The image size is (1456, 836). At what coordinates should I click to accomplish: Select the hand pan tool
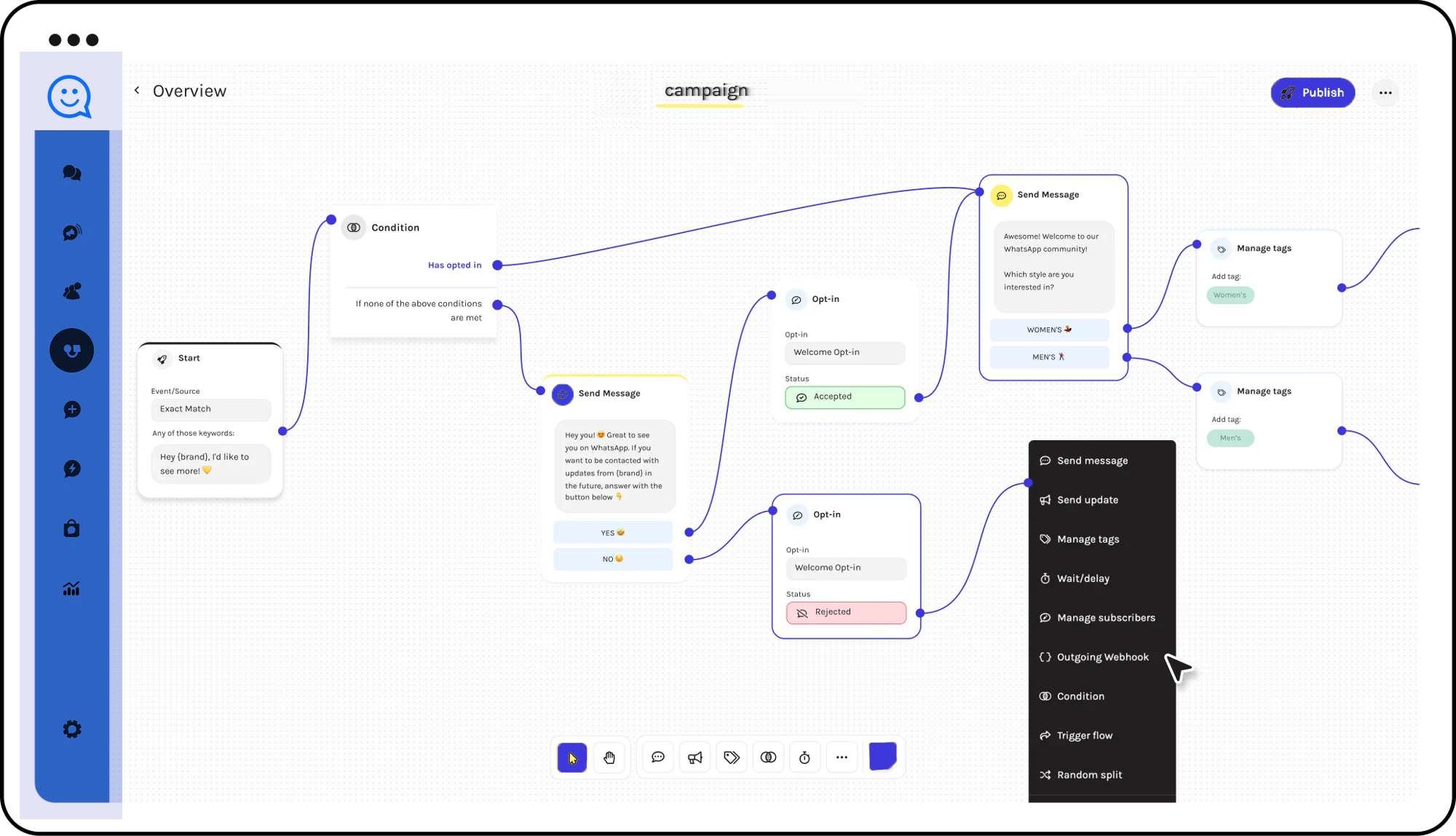click(x=609, y=757)
